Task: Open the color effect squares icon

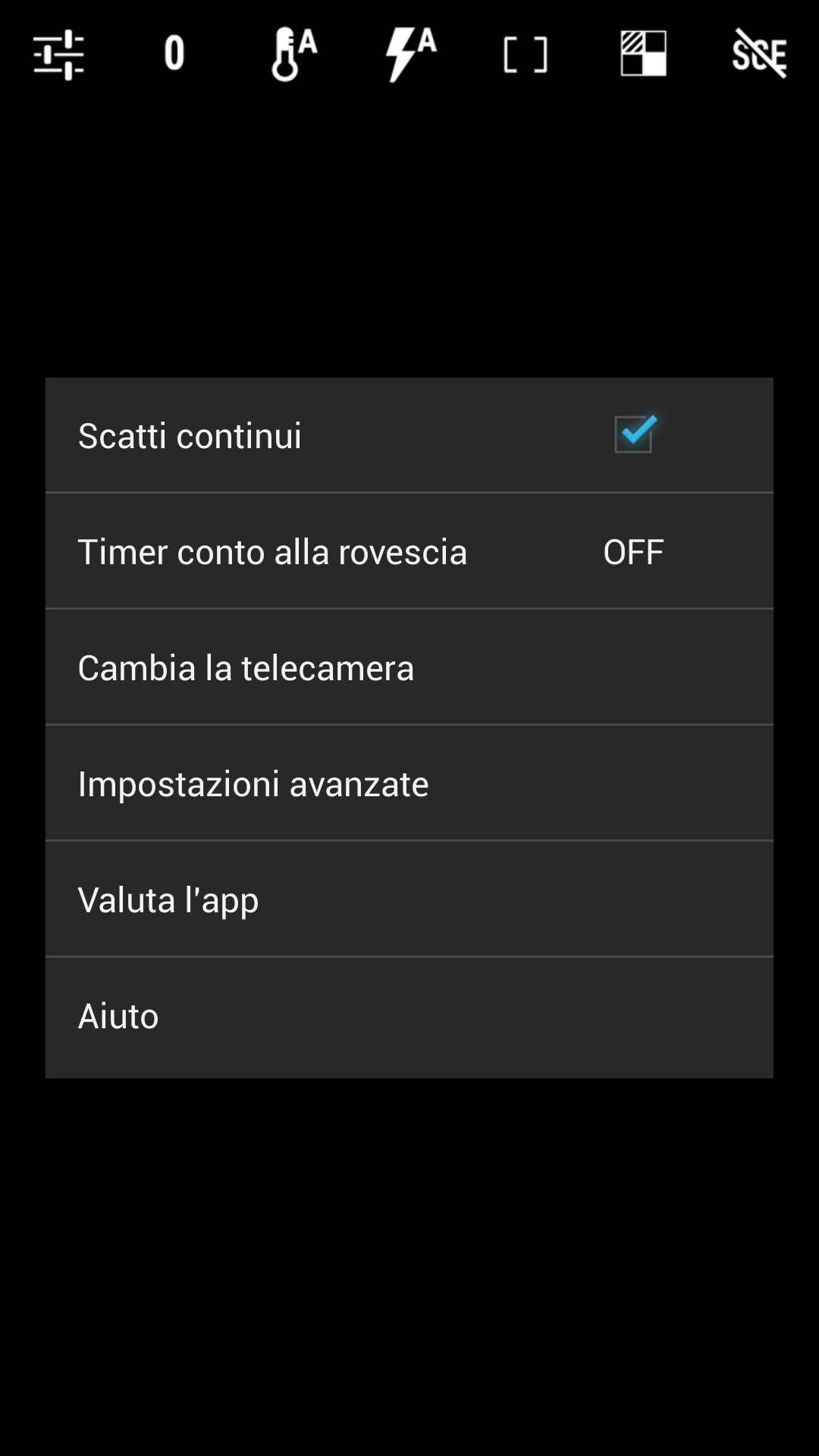Action: pyautogui.click(x=643, y=53)
